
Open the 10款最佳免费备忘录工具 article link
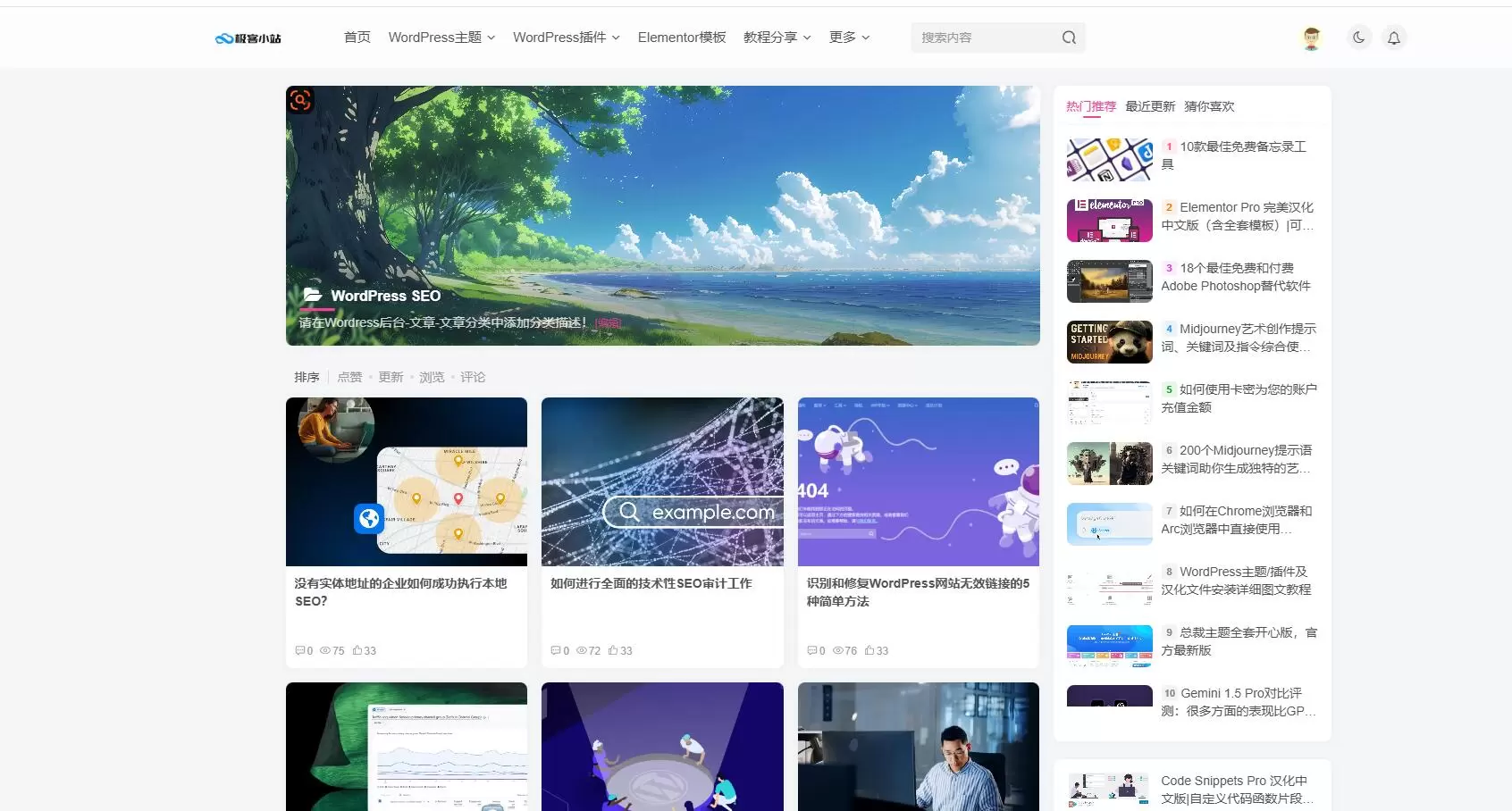pos(1234,155)
